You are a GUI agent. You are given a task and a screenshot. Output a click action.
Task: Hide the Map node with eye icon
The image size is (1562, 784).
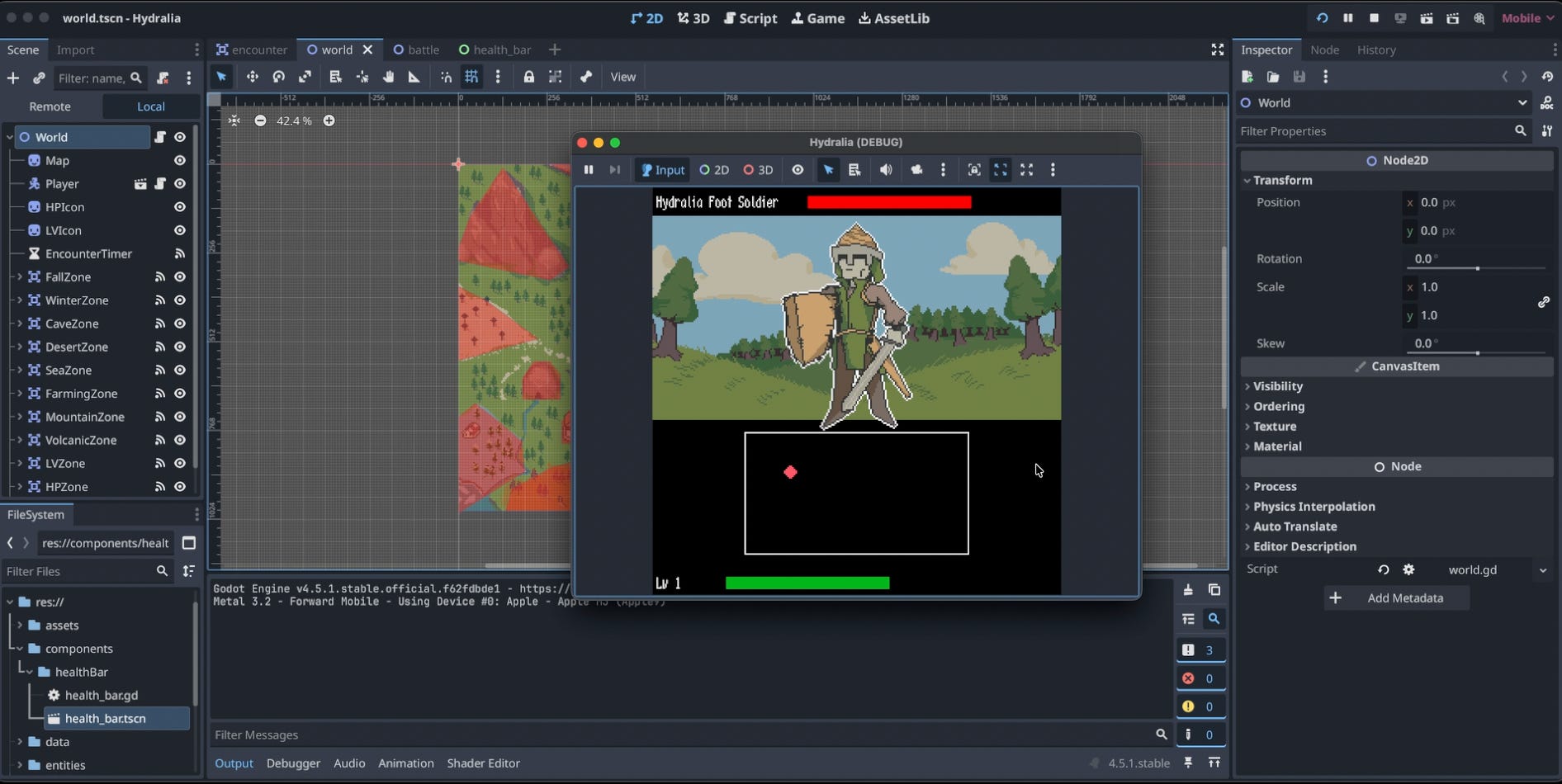(180, 161)
